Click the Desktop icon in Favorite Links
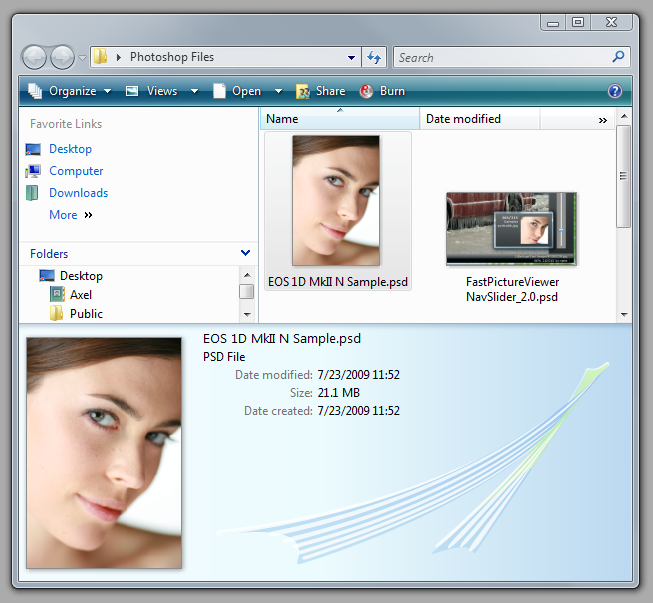The image size is (653, 603). pyautogui.click(x=33, y=149)
